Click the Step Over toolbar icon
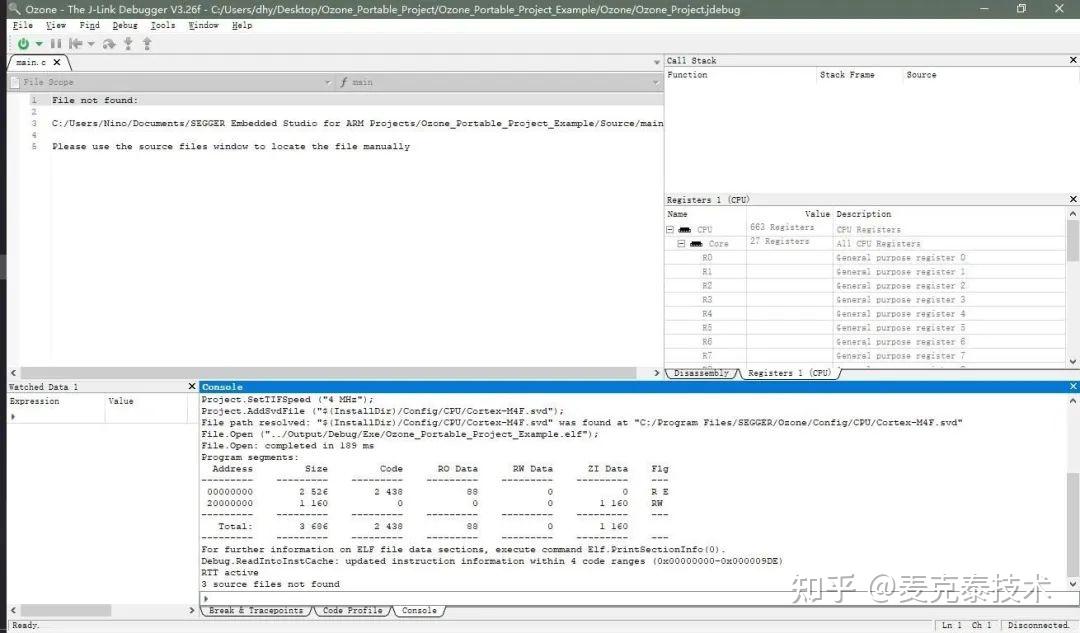This screenshot has height=633, width=1080. (109, 43)
